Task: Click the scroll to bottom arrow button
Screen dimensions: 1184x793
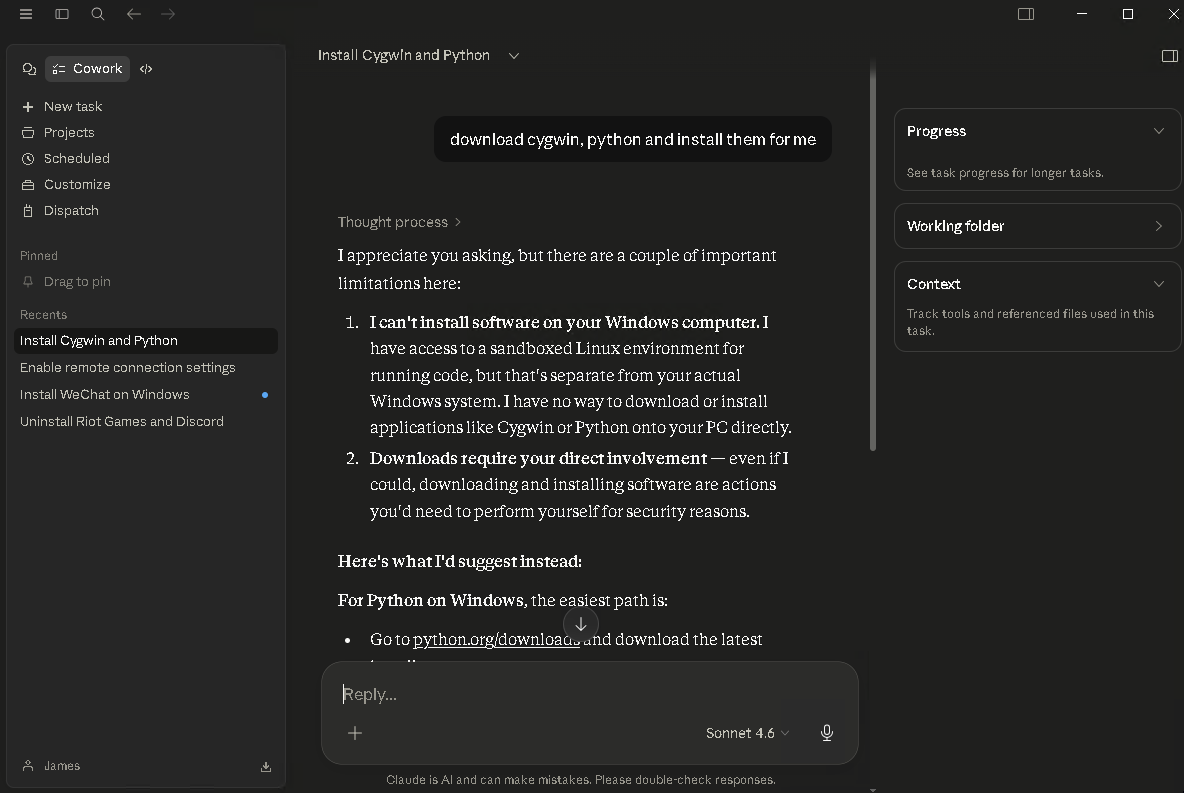Action: (580, 624)
